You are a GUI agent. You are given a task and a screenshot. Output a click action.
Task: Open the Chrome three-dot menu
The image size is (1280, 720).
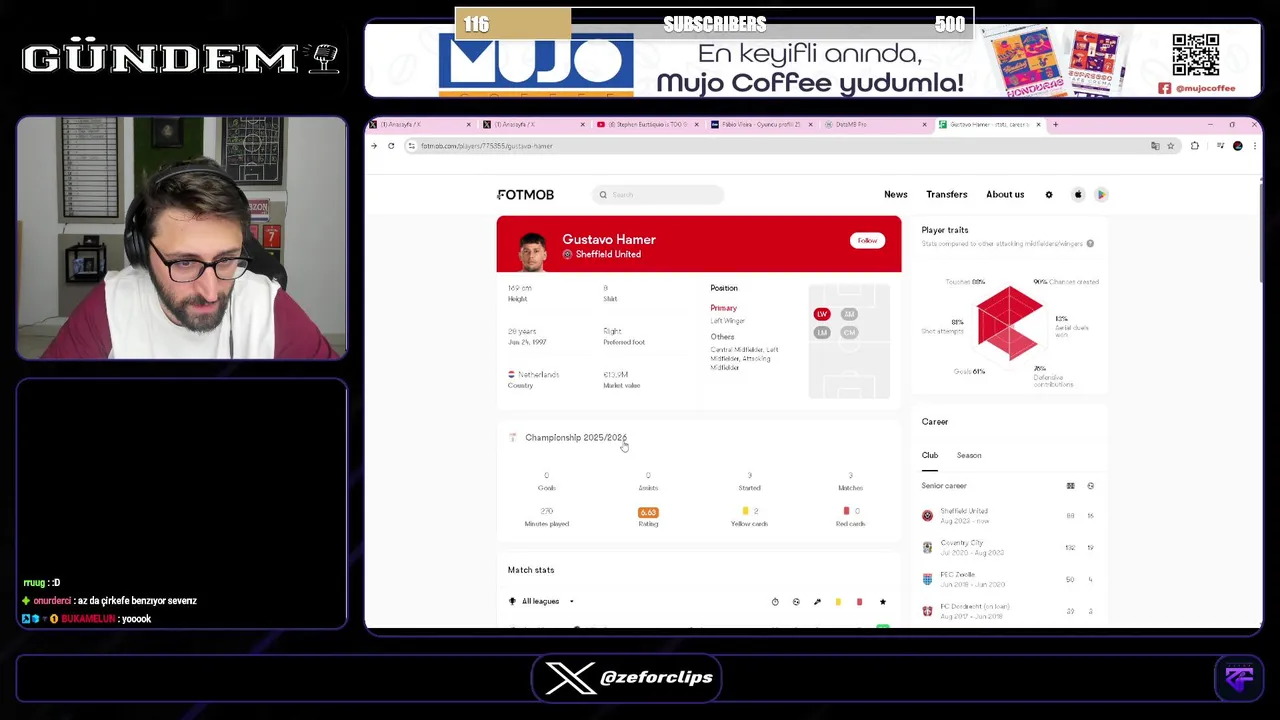point(1254,146)
